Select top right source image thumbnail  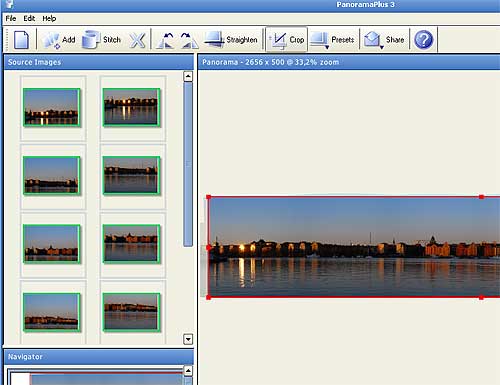pos(131,107)
